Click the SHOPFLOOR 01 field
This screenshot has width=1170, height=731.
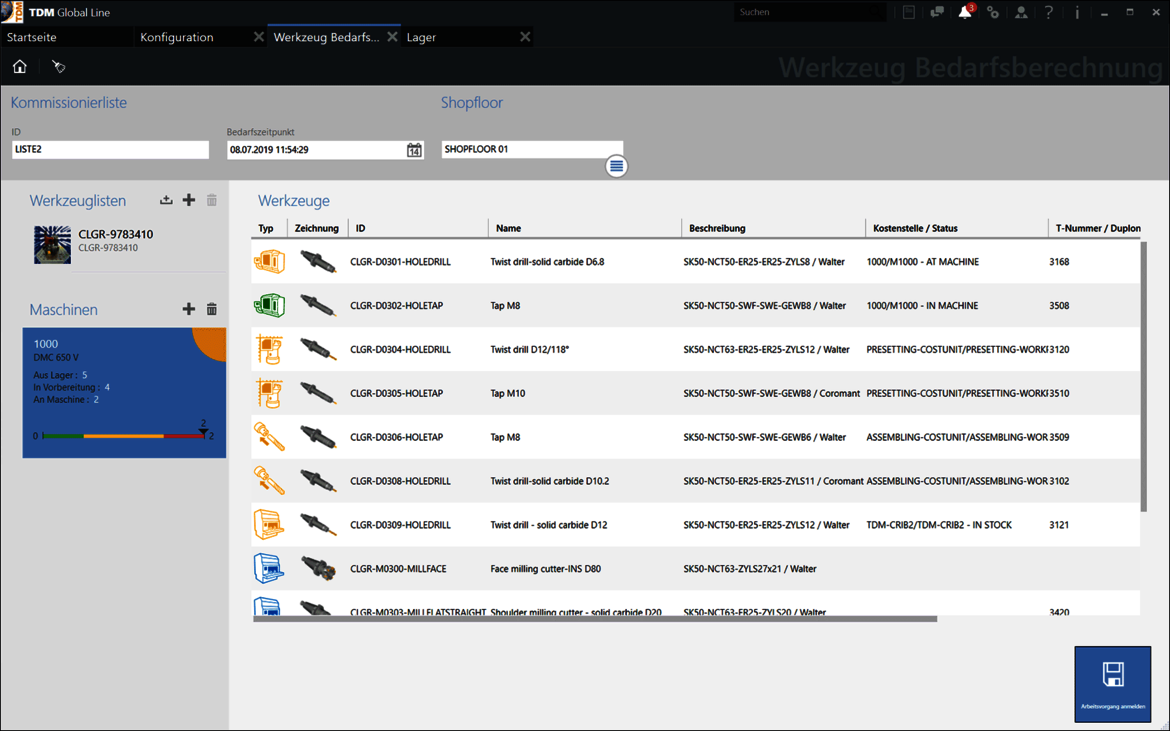point(532,149)
